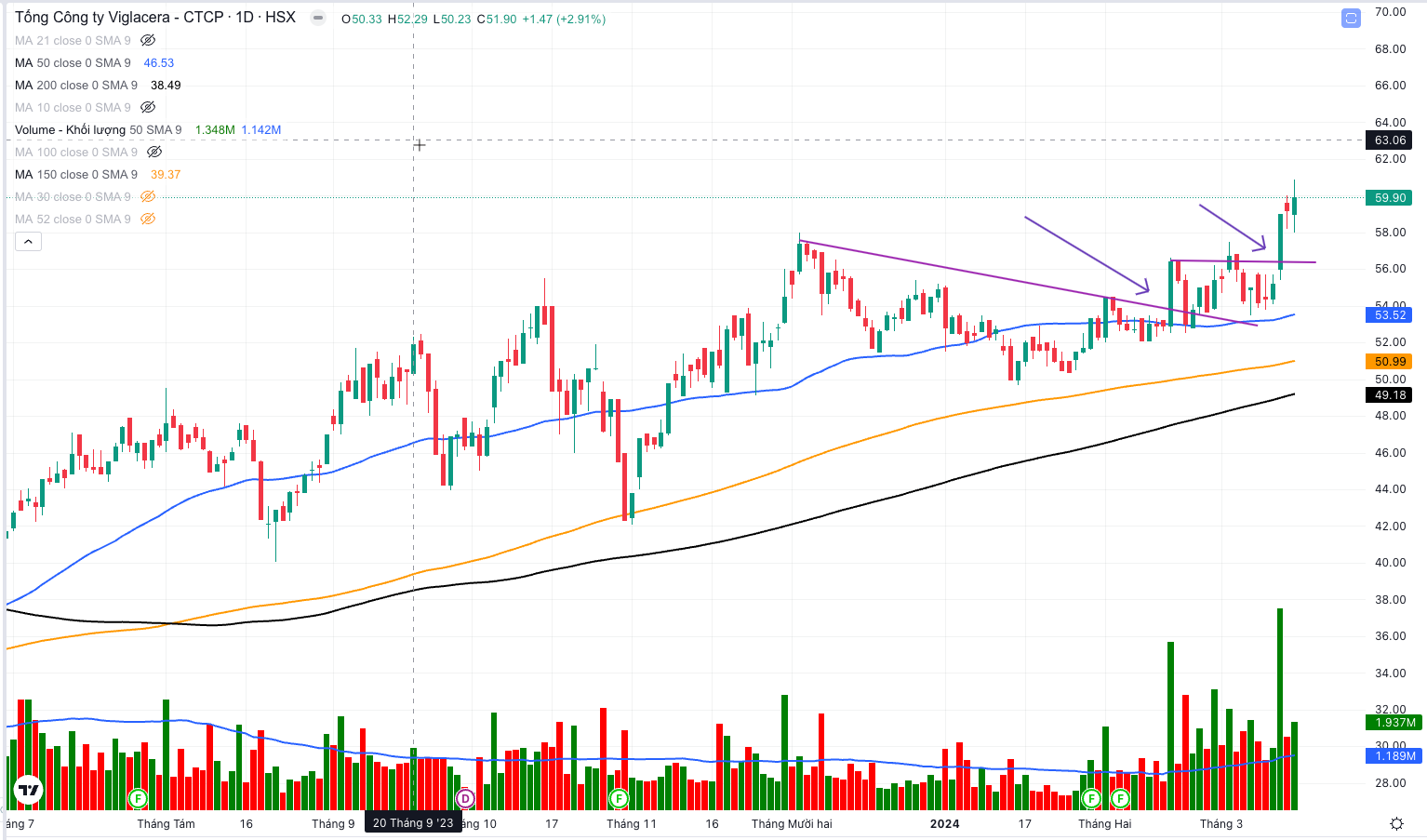Click the low price L50.23
The height and width of the screenshot is (840, 1427).
[453, 19]
